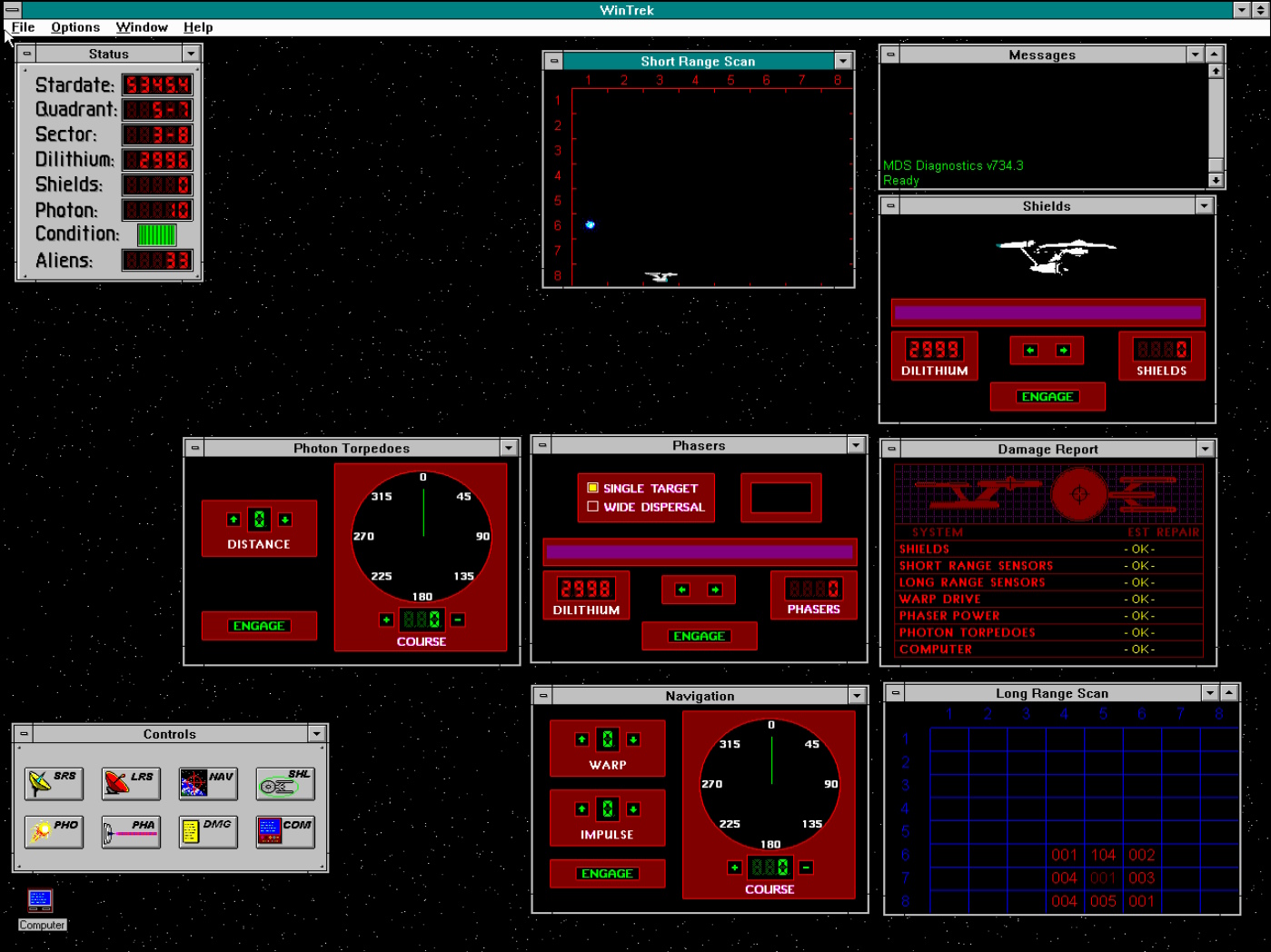Viewport: 1271px width, 952px height.
Task: Lower the Impulse value with down arrow
Action: point(633,808)
